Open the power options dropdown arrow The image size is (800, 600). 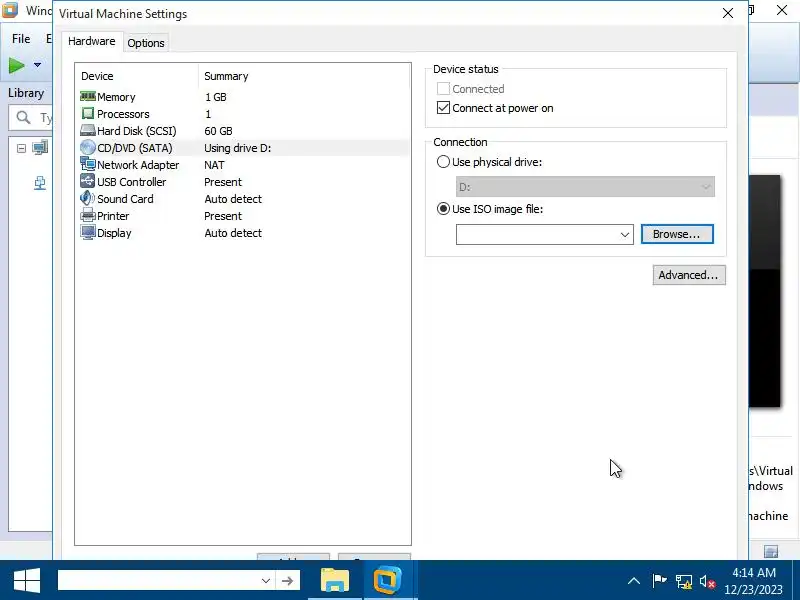(37, 65)
